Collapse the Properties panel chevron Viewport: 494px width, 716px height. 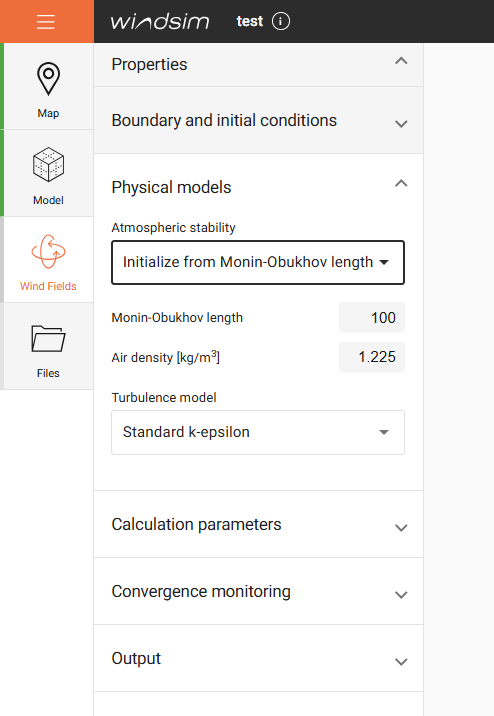point(401,61)
